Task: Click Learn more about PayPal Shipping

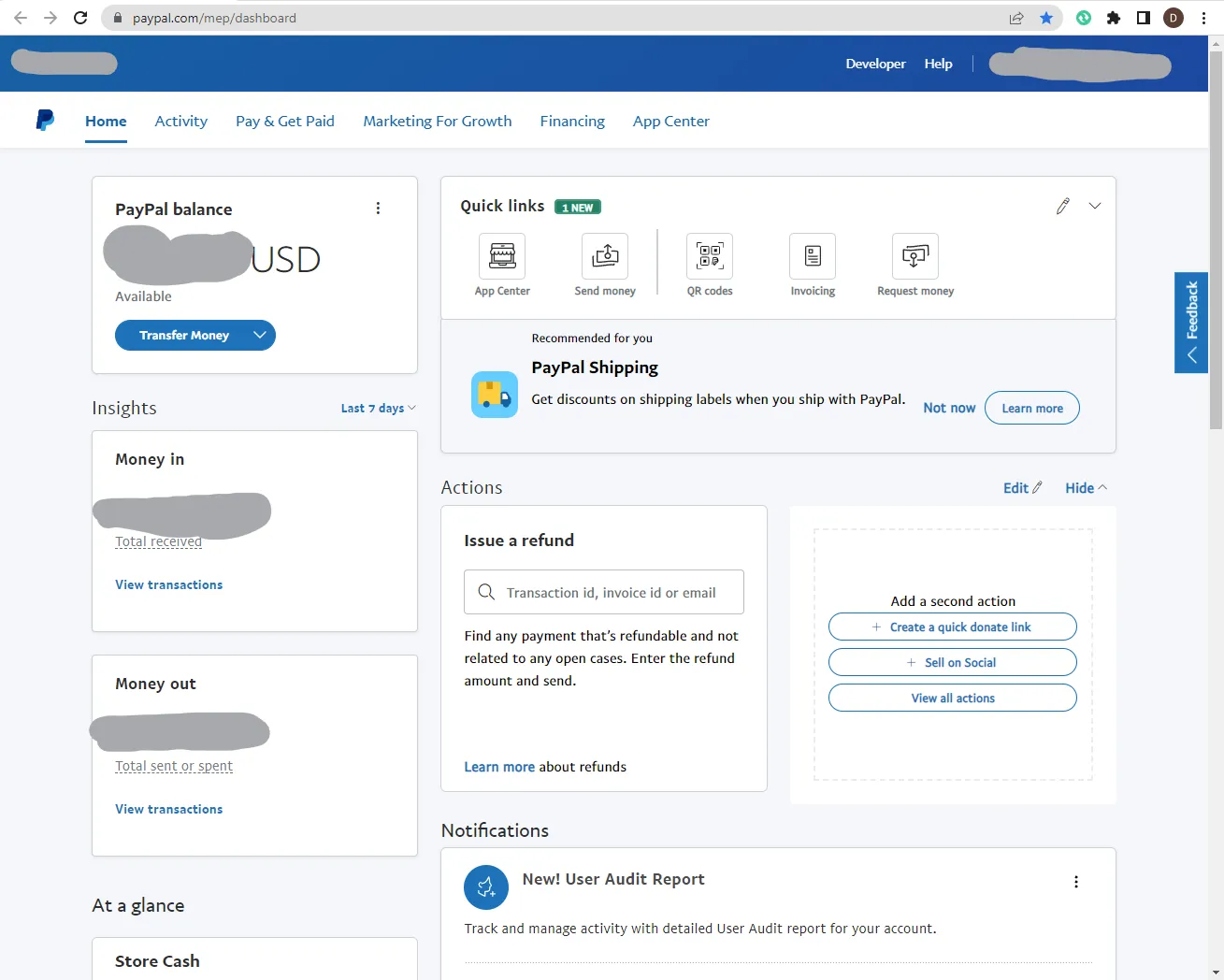Action: tap(1032, 408)
